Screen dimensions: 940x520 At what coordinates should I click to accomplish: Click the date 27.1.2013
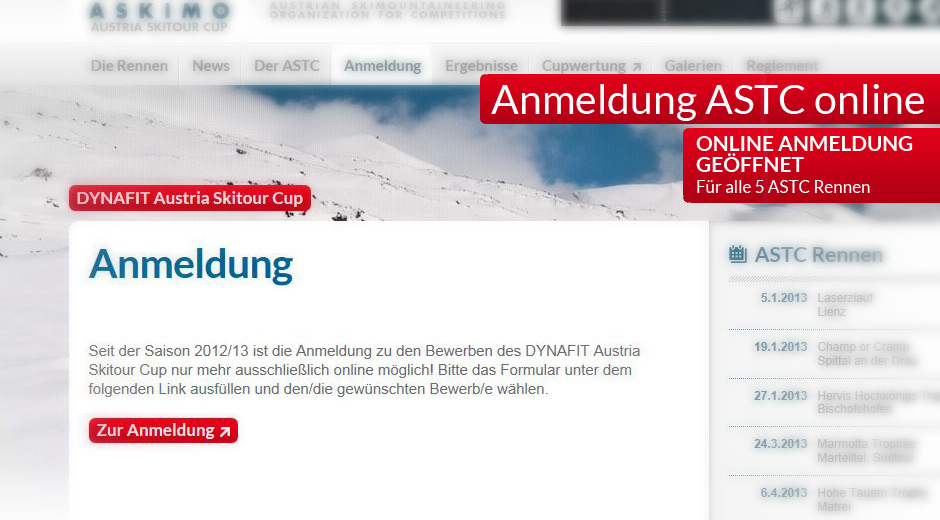pyautogui.click(x=781, y=396)
